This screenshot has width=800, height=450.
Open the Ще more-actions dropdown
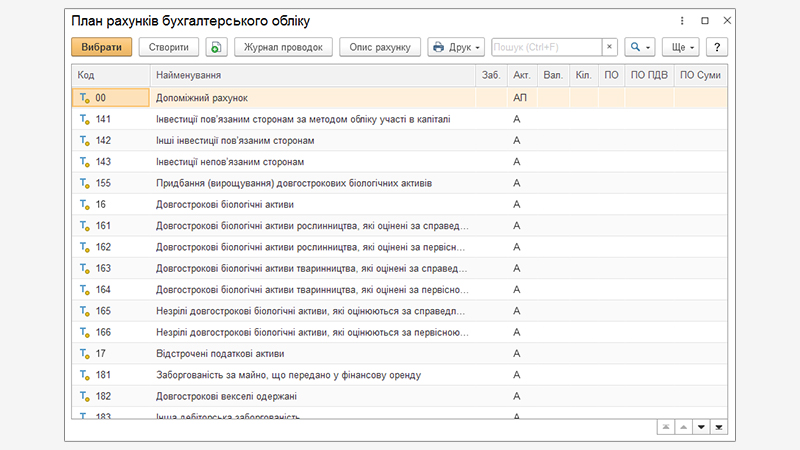pos(680,47)
